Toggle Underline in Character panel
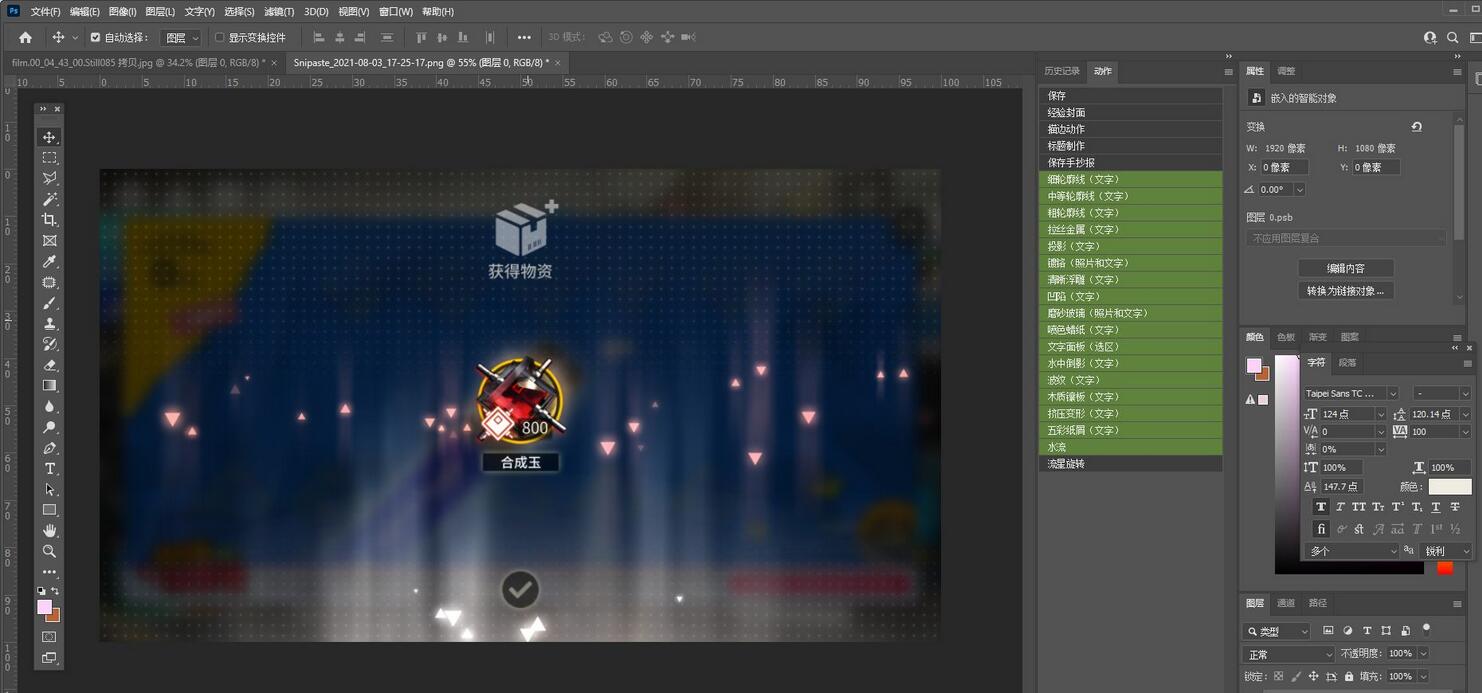This screenshot has width=1482, height=693. (1436, 507)
